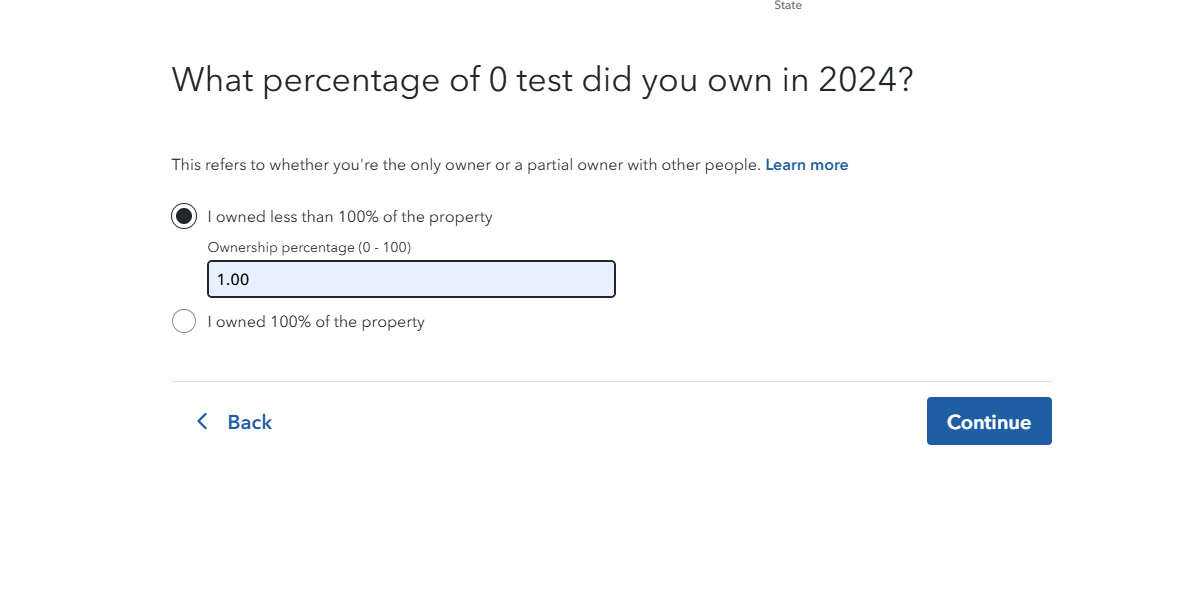Focus the Ownership percentage input field
The image size is (1185, 591).
411,279
